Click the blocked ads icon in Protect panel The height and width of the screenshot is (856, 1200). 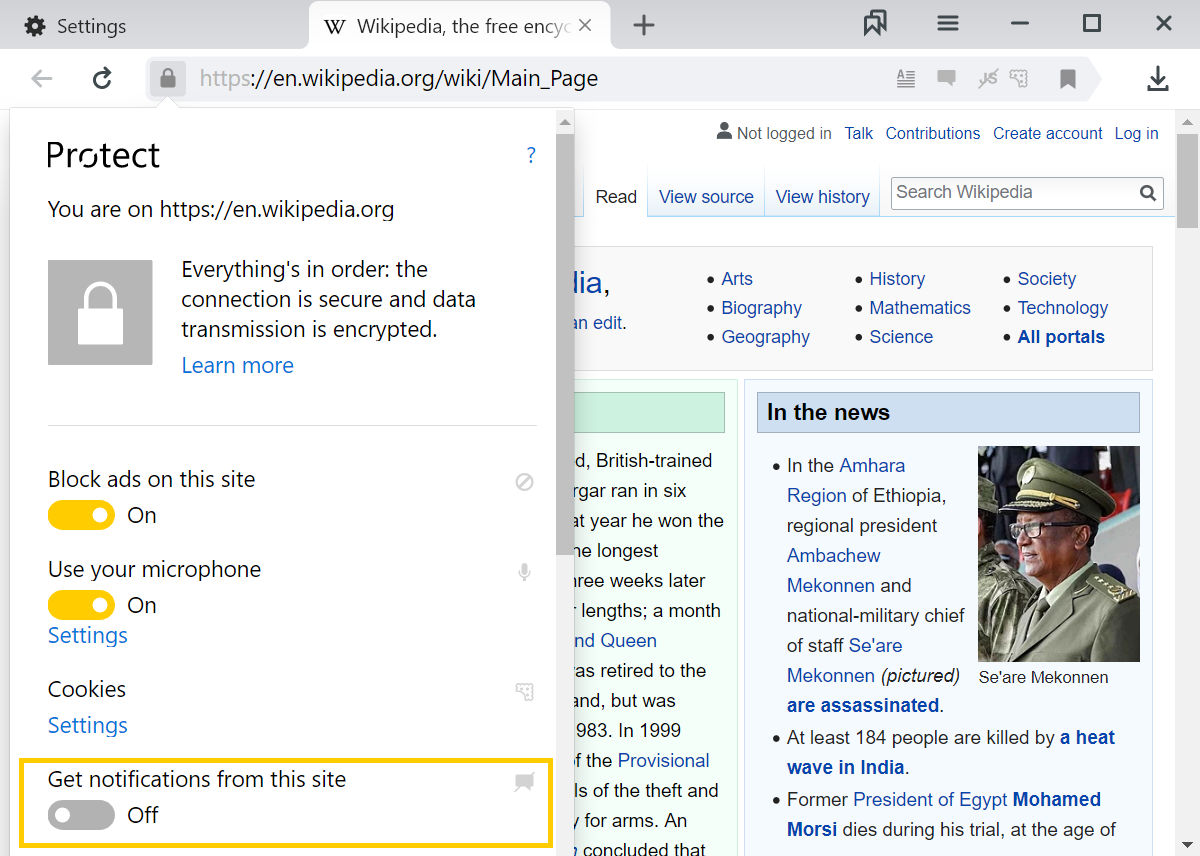524,482
